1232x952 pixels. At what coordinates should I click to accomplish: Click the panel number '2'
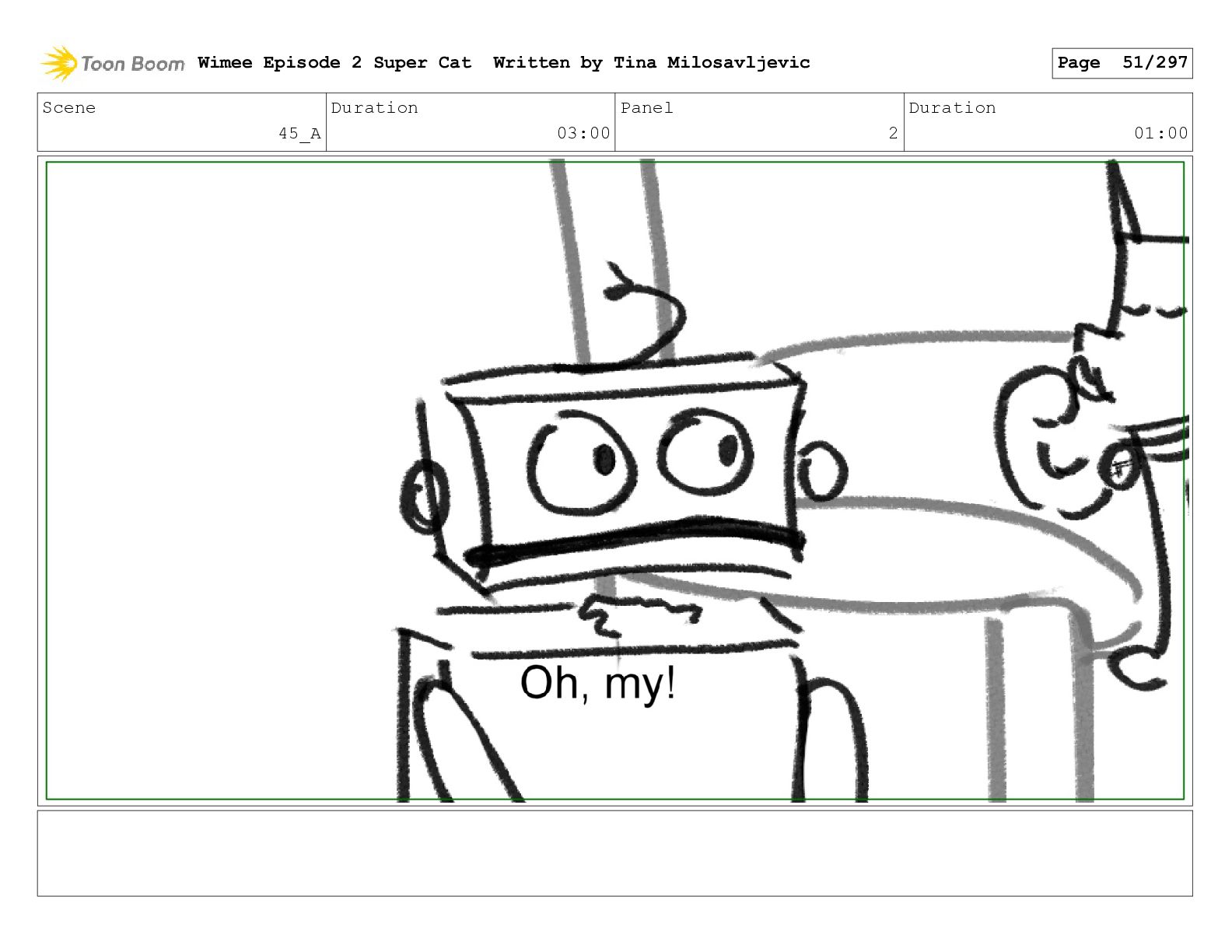pyautogui.click(x=893, y=134)
